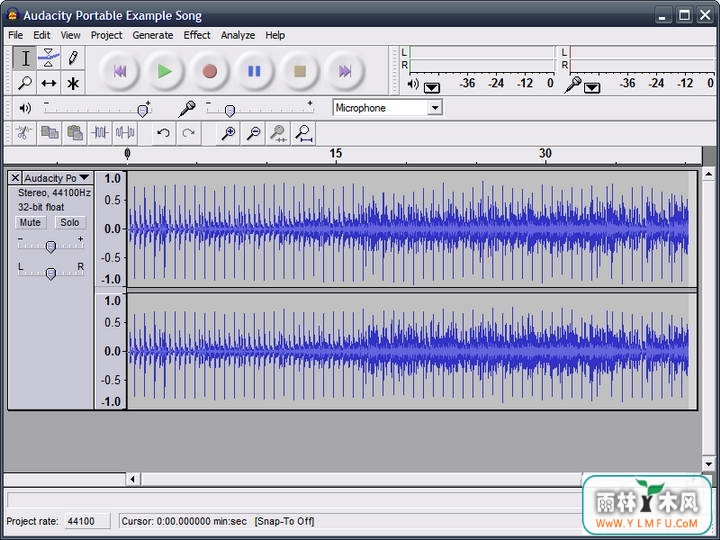Click vertical scrollbar up arrow

[x=709, y=174]
